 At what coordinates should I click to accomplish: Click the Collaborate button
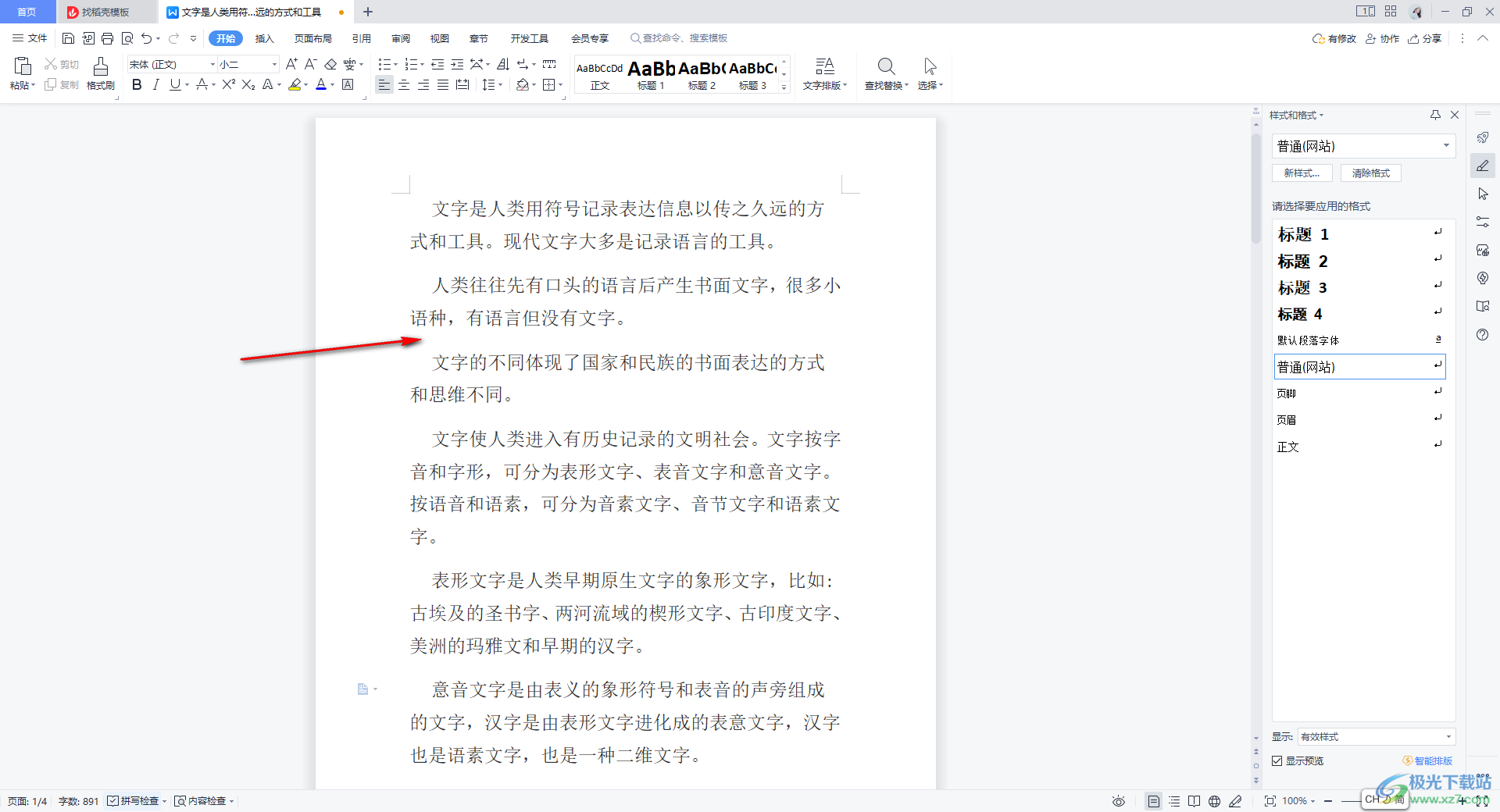(1383, 38)
